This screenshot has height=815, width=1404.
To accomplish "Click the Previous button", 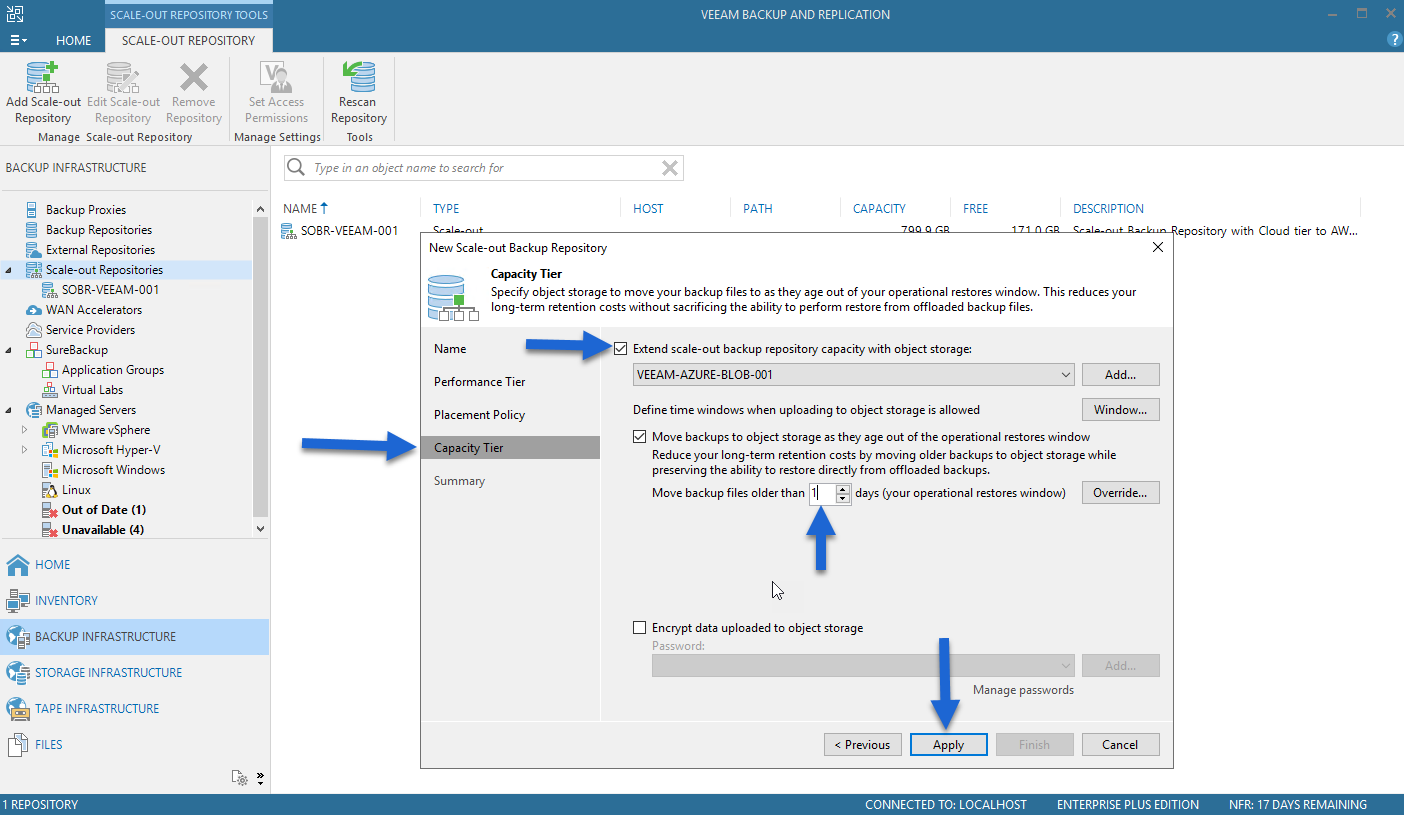I will click(x=863, y=744).
